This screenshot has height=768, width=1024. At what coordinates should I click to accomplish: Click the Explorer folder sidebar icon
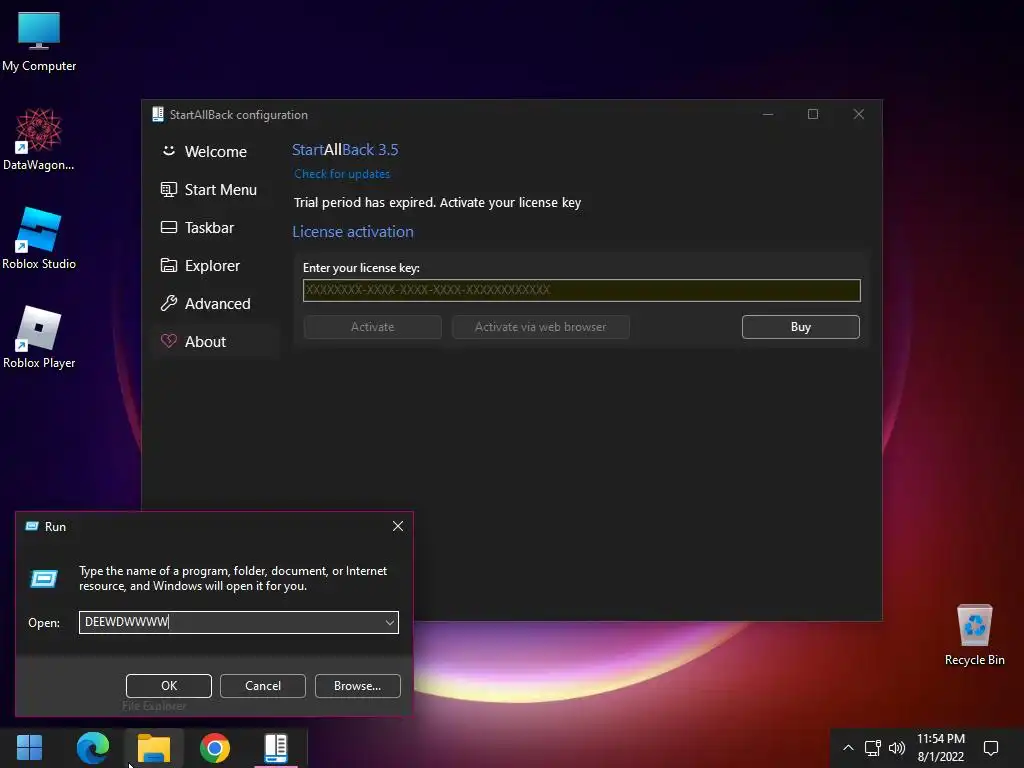[168, 265]
